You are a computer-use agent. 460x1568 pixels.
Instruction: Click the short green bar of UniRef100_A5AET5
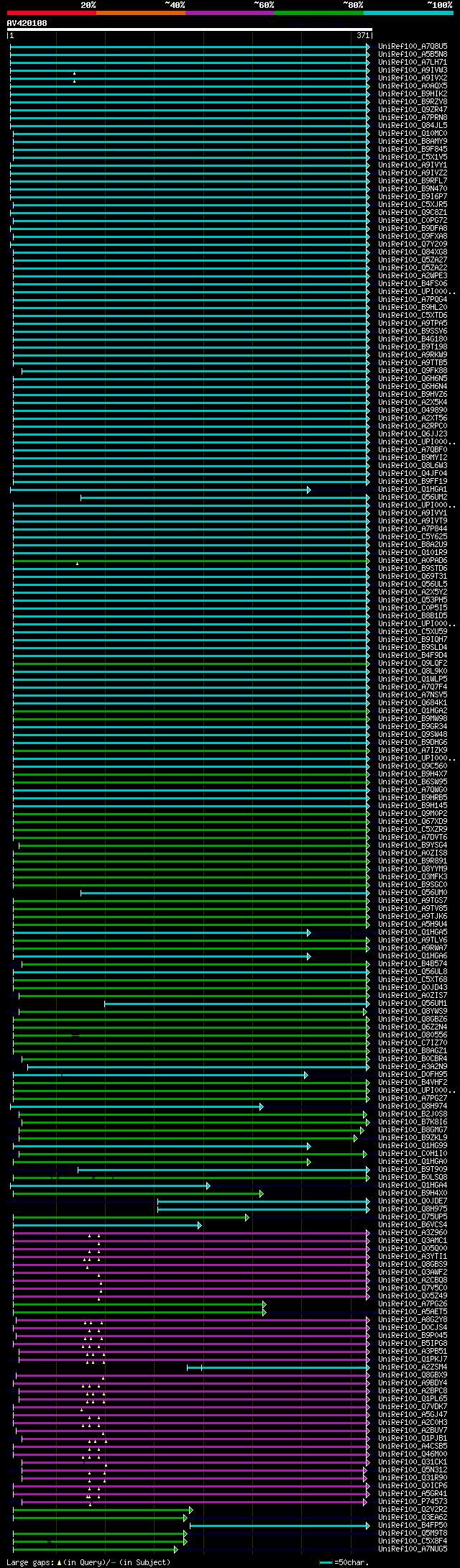[139, 1312]
